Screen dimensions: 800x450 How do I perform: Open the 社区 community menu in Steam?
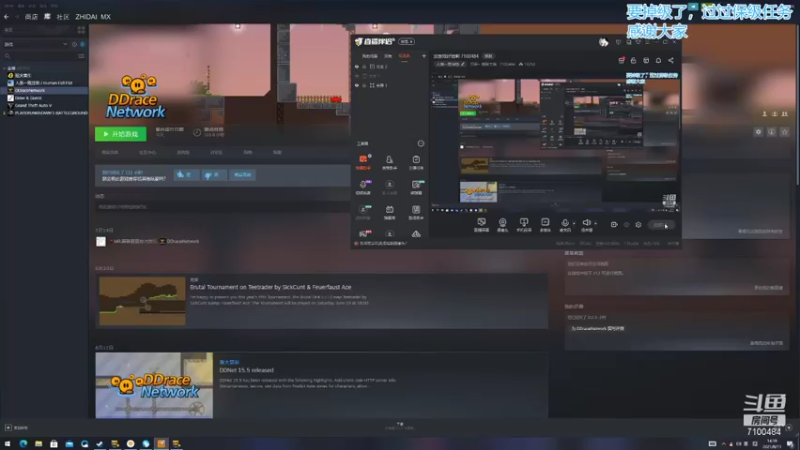[x=62, y=17]
